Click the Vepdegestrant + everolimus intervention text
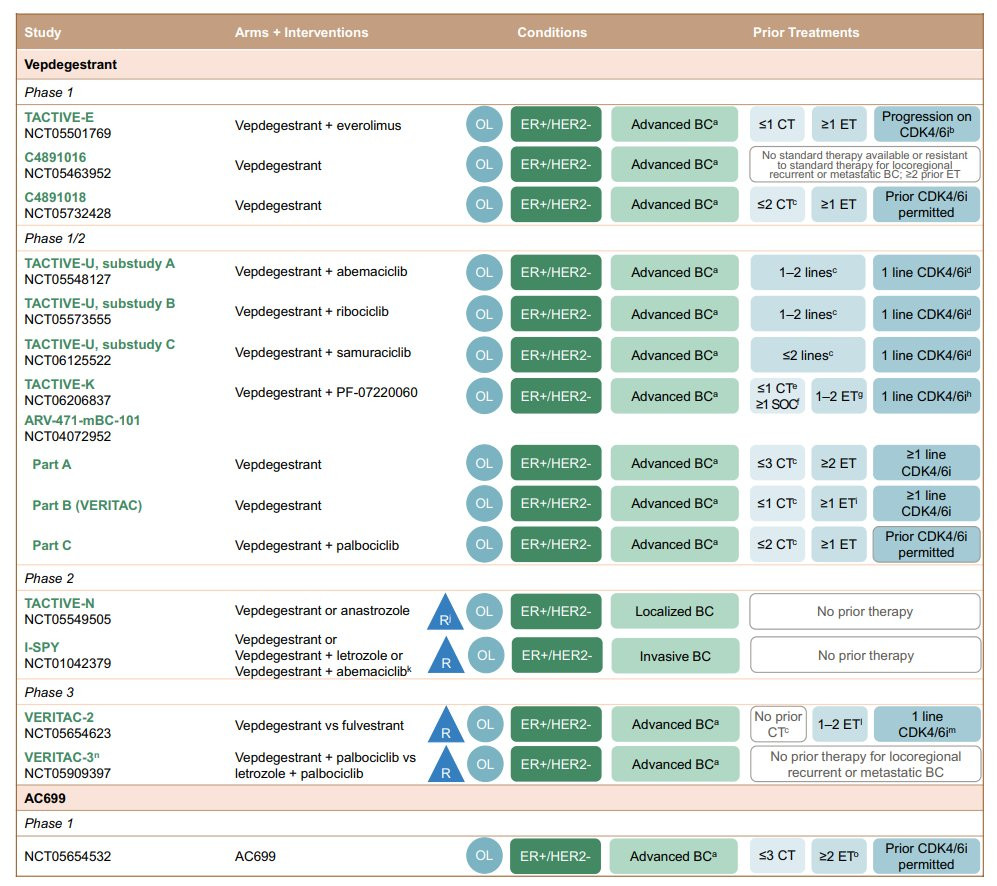This screenshot has width=997, height=886. point(318,125)
